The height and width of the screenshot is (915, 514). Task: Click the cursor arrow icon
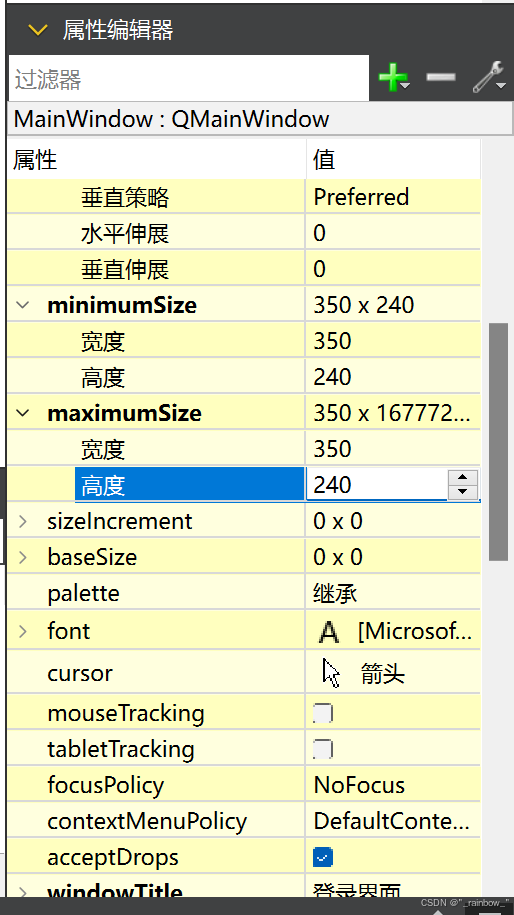click(x=331, y=672)
